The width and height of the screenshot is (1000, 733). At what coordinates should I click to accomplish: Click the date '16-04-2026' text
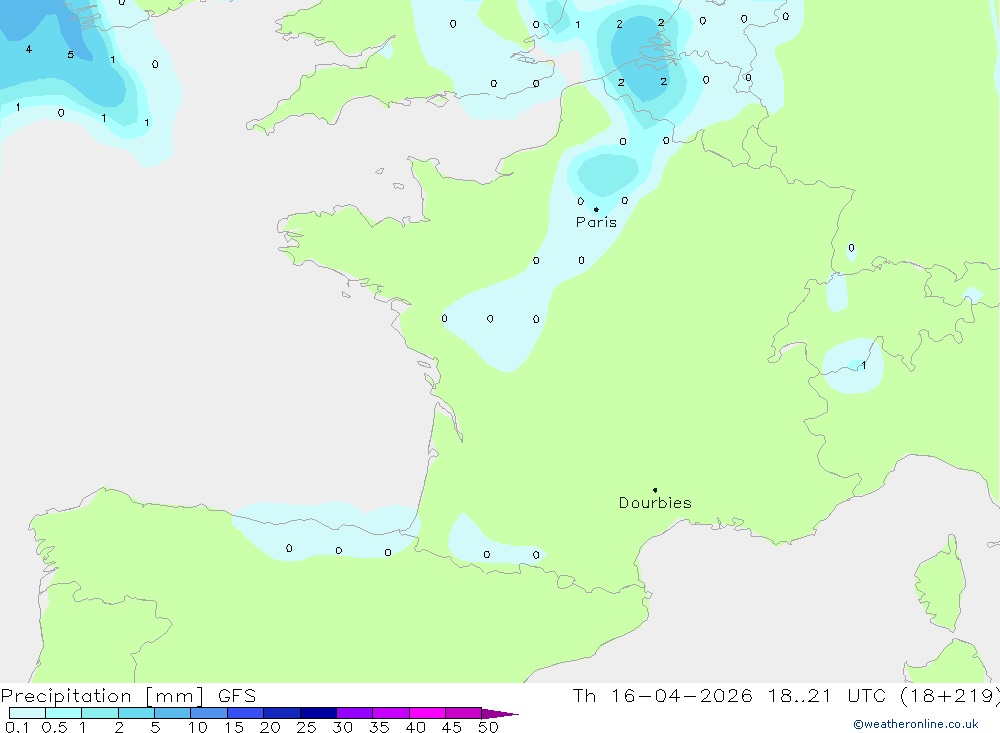point(682,696)
